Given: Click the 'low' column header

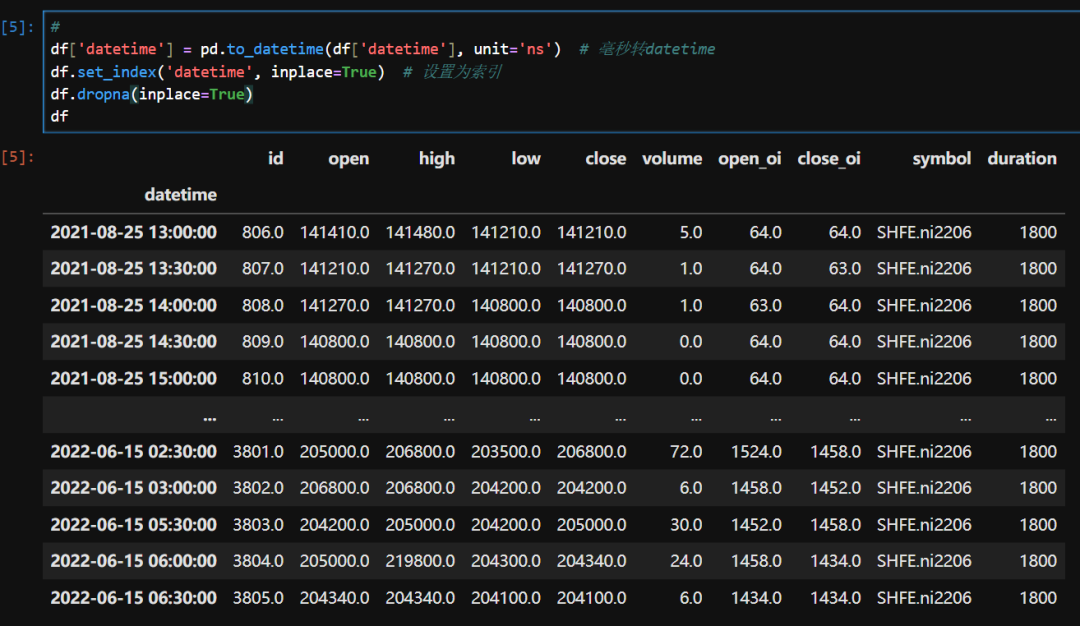Looking at the screenshot, I should coord(526,158).
